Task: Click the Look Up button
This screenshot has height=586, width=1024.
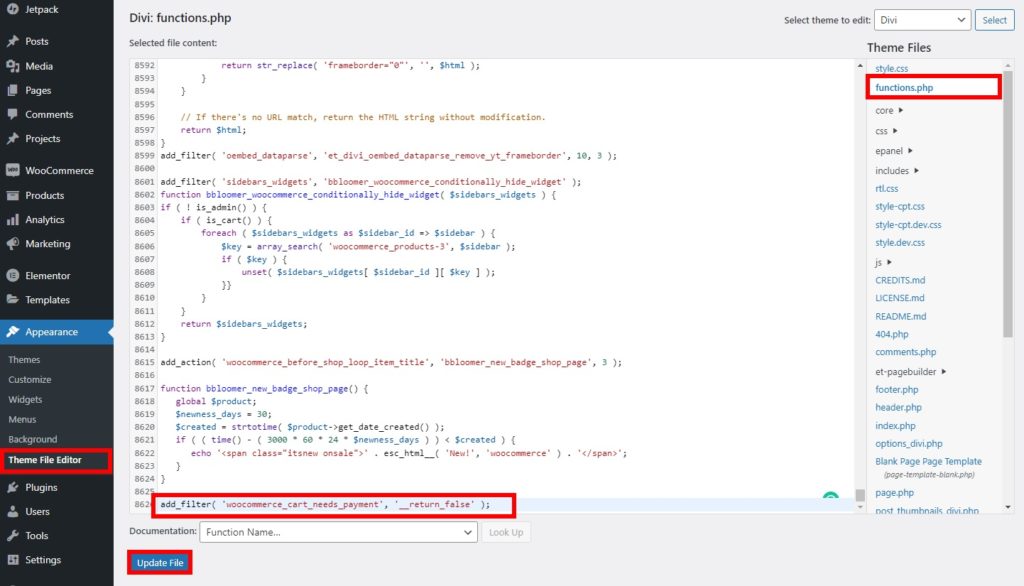Action: coord(506,532)
